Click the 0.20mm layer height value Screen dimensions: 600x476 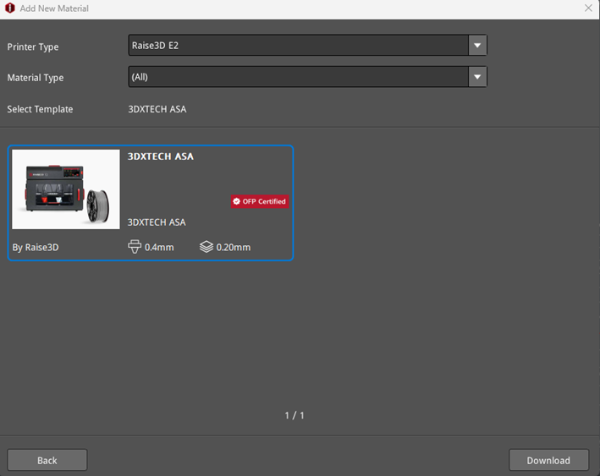point(233,247)
